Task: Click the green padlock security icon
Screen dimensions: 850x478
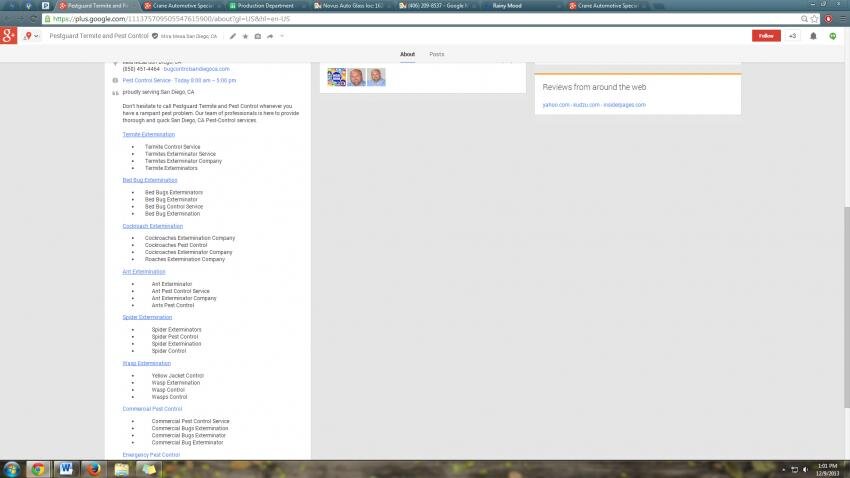Action: click(47, 19)
